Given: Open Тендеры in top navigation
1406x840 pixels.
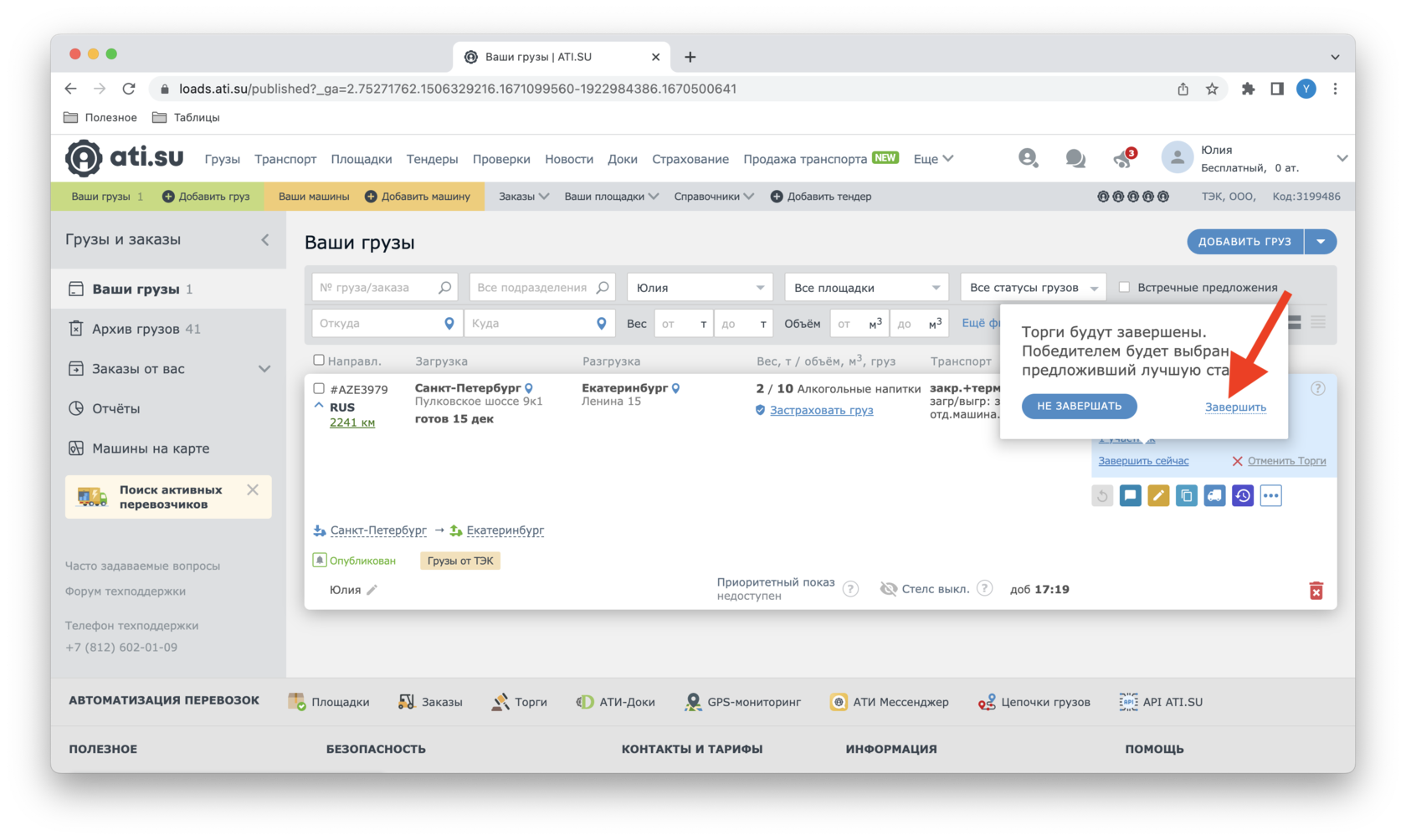Looking at the screenshot, I should (432, 159).
